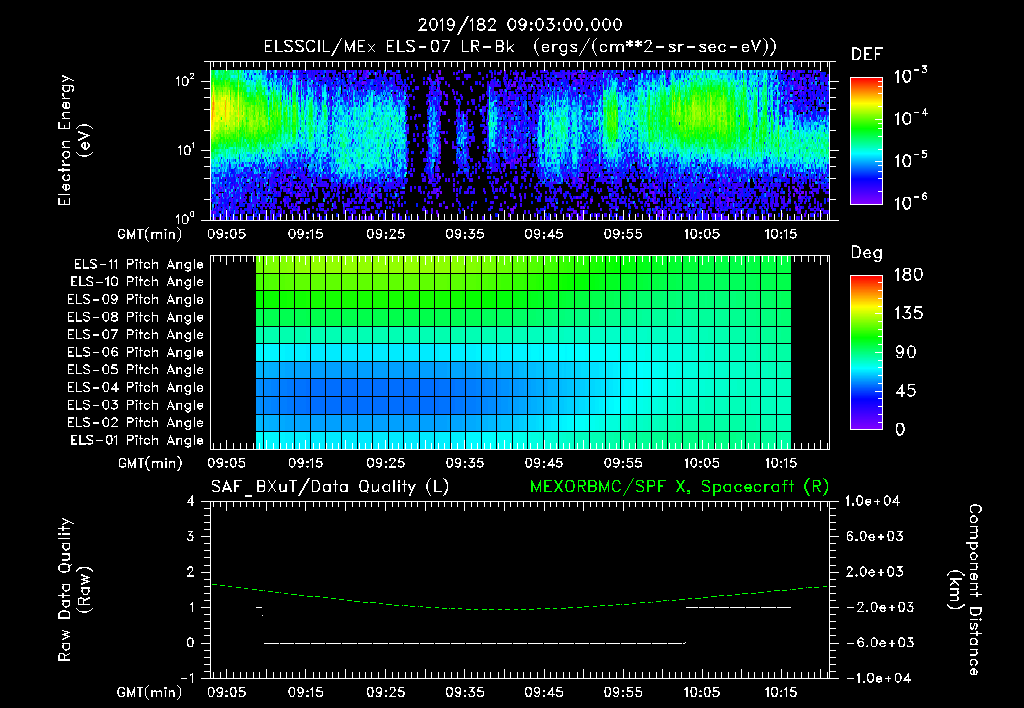Screen dimensions: 1024x708
Task: Select the 'ELS-04 Pitch Angle' row label
Action: click(135, 387)
